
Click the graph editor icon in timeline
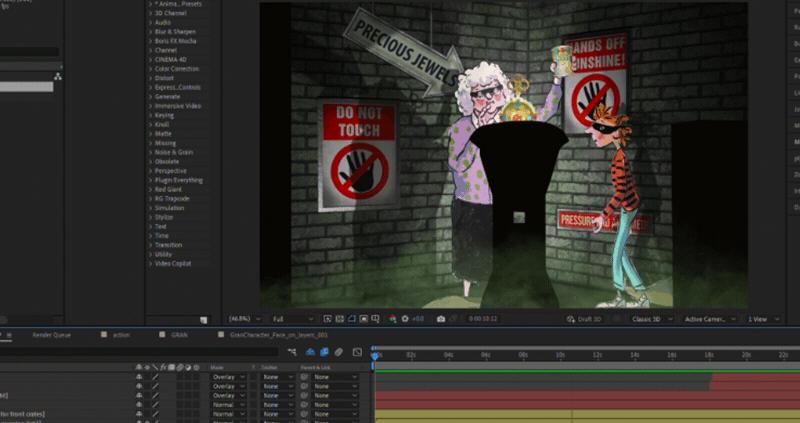(x=358, y=353)
